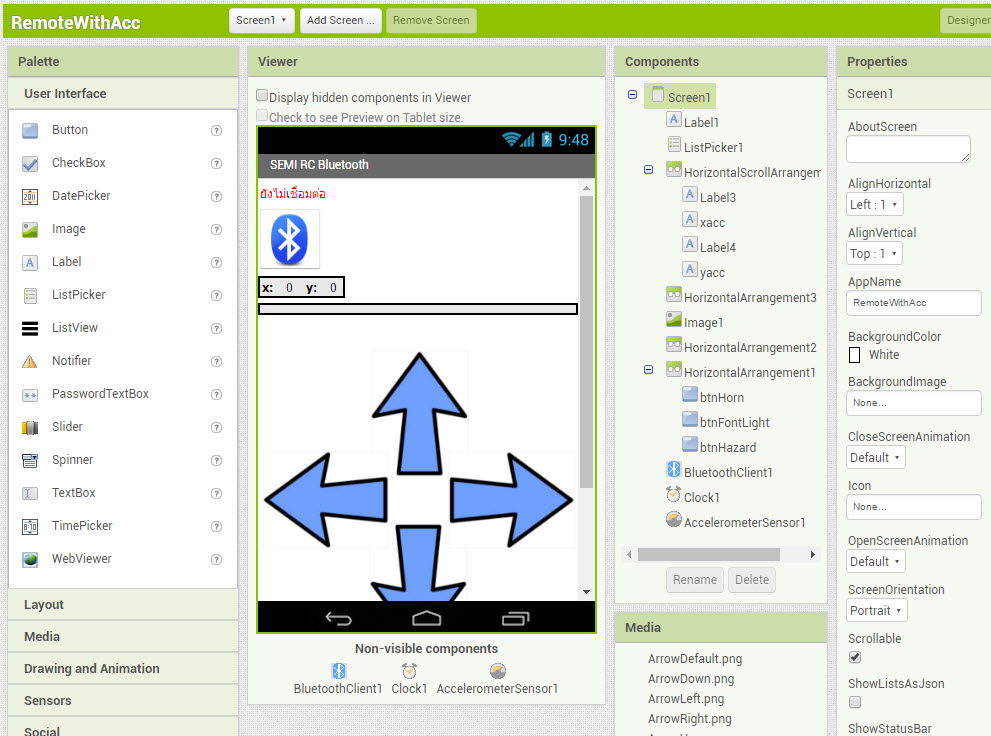Click the Clock1 icon in Components tree
This screenshot has width=991, height=736.
(674, 496)
